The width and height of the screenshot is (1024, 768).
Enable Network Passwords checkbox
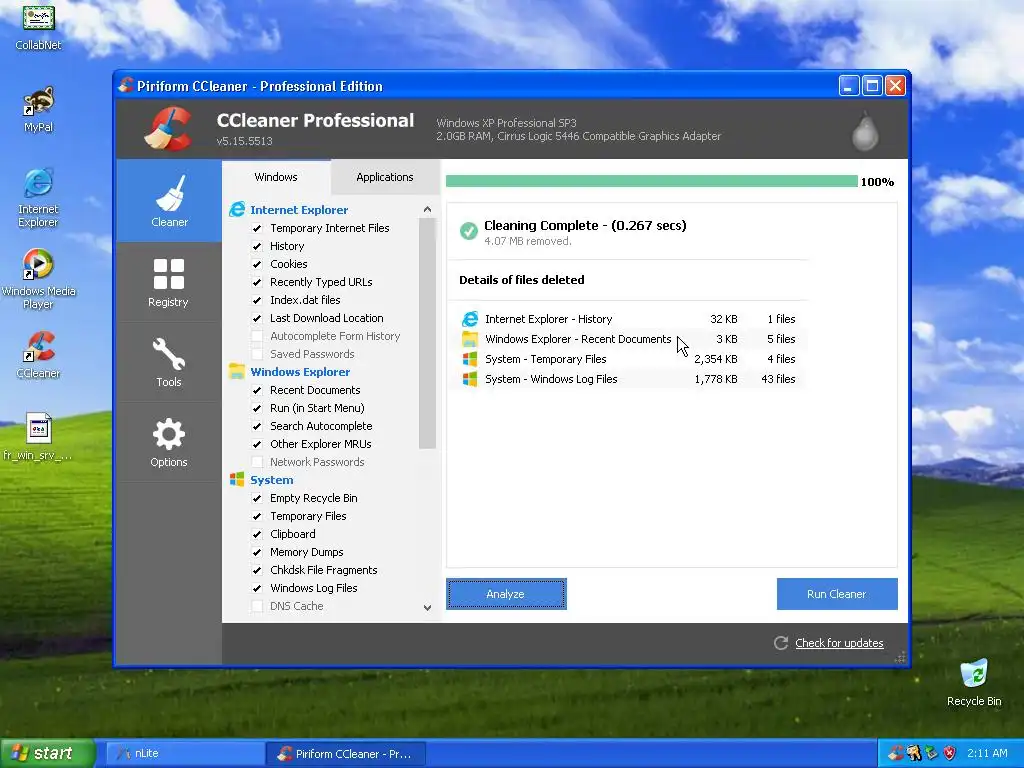[x=257, y=462]
